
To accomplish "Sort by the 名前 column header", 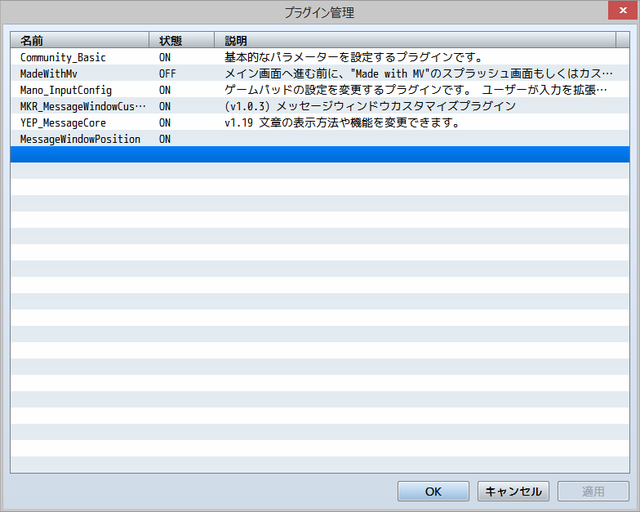I will [x=80, y=40].
